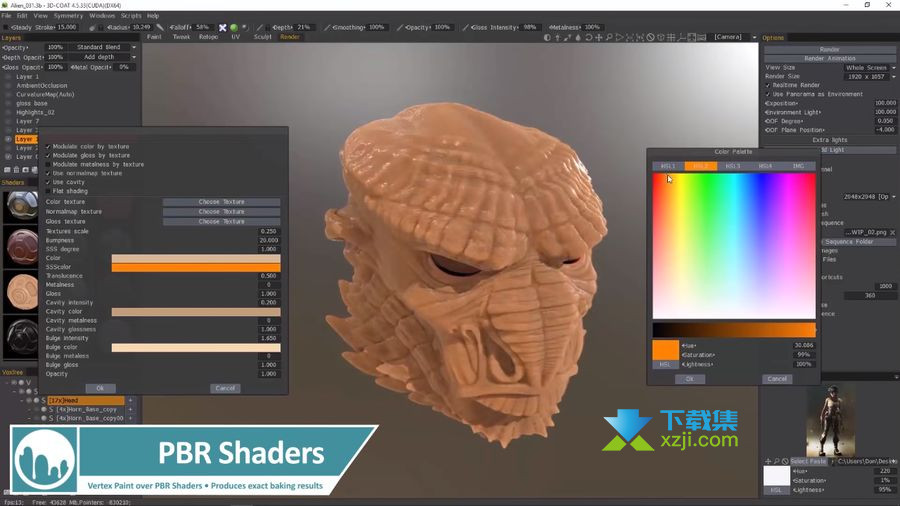Image resolution: width=900 pixels, height=506 pixels.
Task: Click the plus icon next to Horn_Base_copy
Action: [x=130, y=410]
